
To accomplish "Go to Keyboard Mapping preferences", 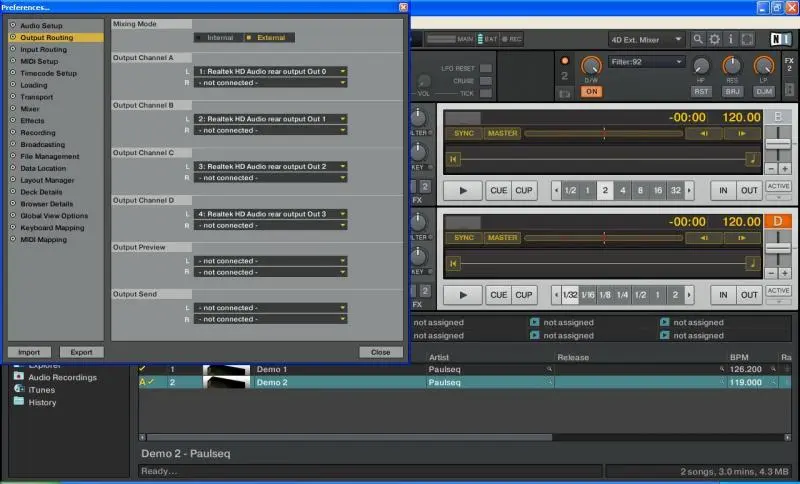I will pyautogui.click(x=54, y=227).
